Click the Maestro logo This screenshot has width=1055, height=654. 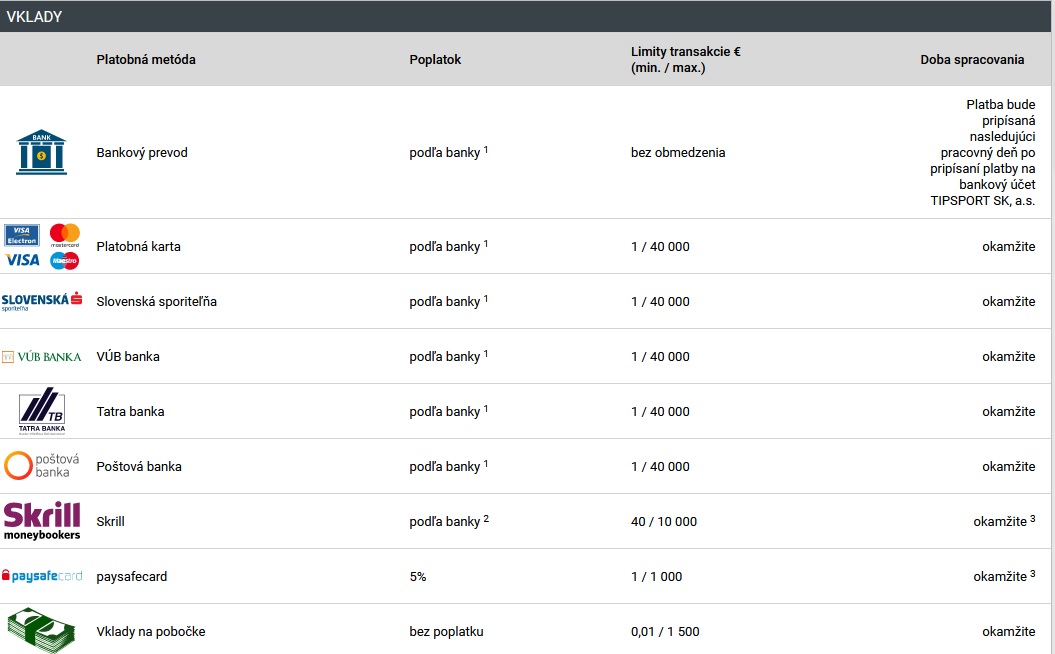point(65,260)
